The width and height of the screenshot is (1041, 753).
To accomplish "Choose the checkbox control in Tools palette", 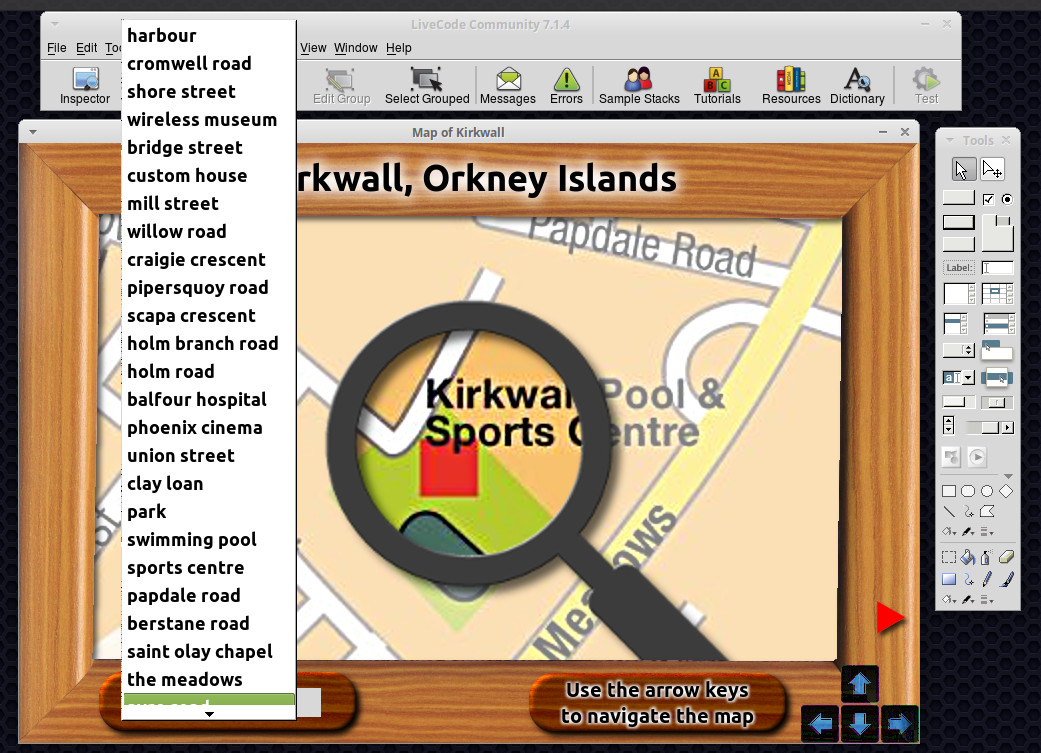I will tap(988, 198).
